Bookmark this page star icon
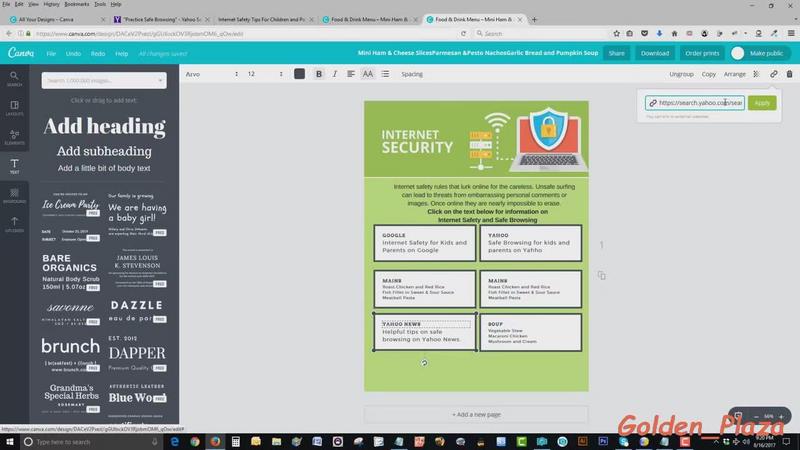The width and height of the screenshot is (800, 450). click(616, 34)
